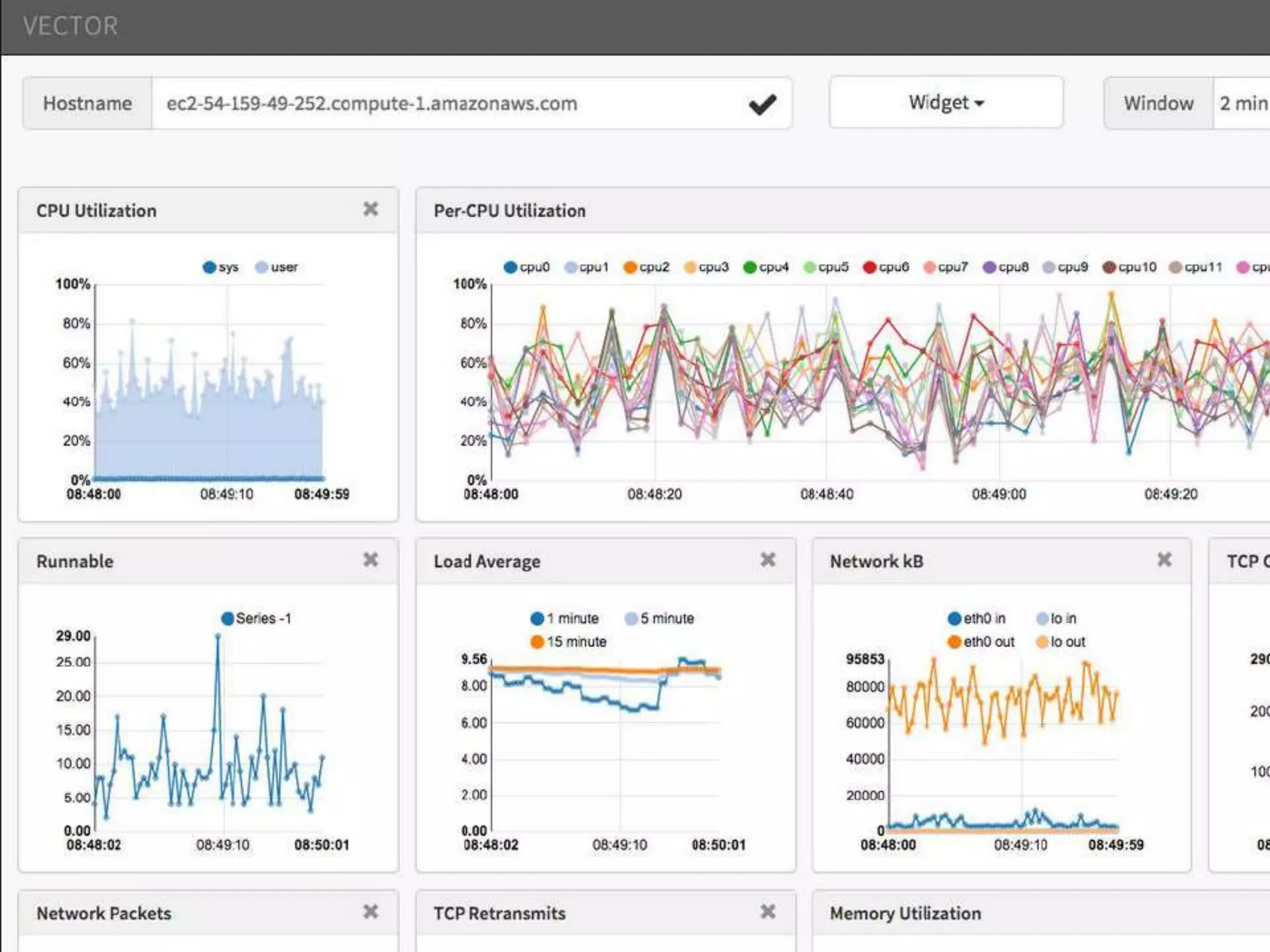Toggle the cpu6 series legend marker
The height and width of the screenshot is (952, 1270).
(869, 267)
